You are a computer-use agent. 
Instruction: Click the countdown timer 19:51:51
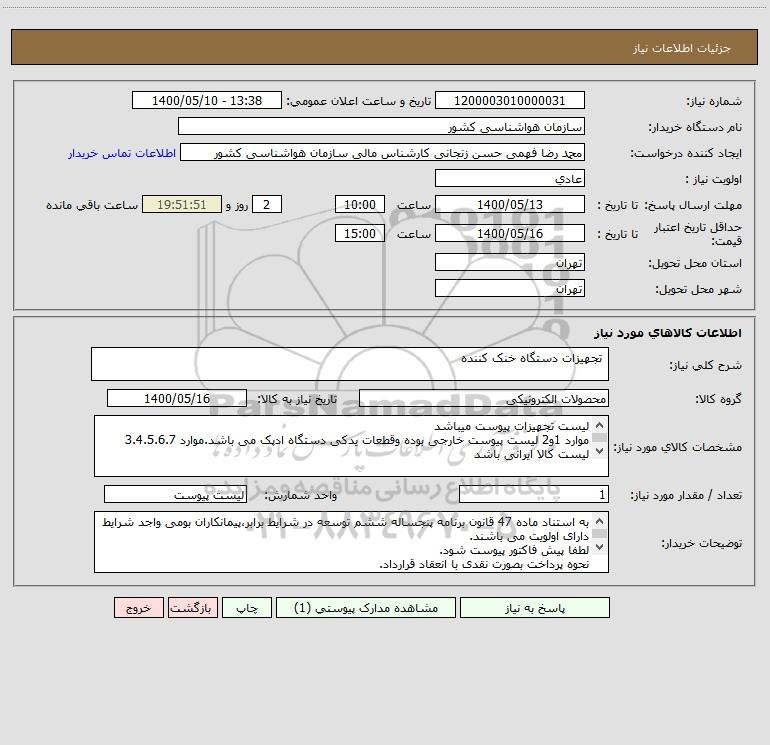click(x=182, y=204)
